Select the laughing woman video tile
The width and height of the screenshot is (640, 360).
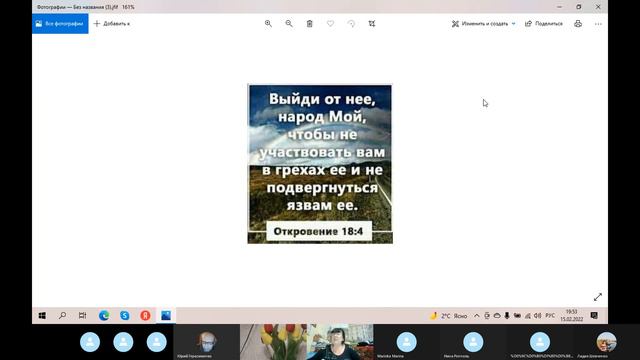tap(340, 342)
